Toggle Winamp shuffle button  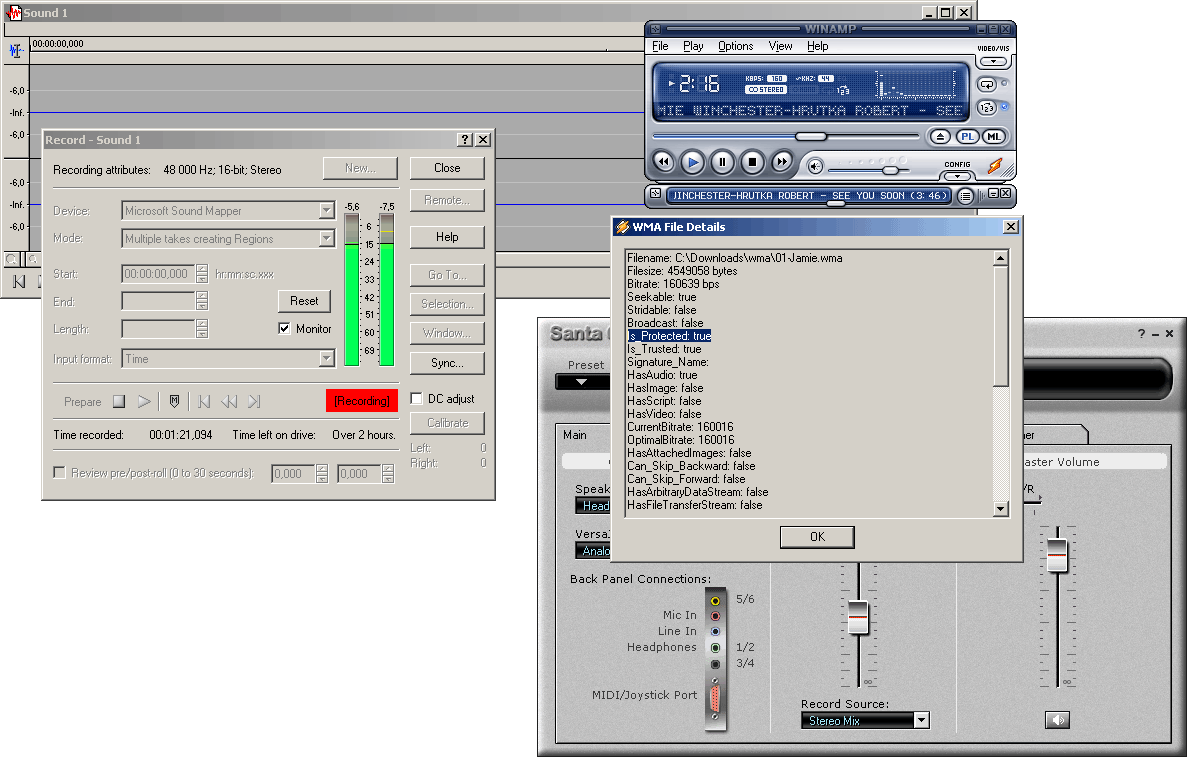click(987, 107)
